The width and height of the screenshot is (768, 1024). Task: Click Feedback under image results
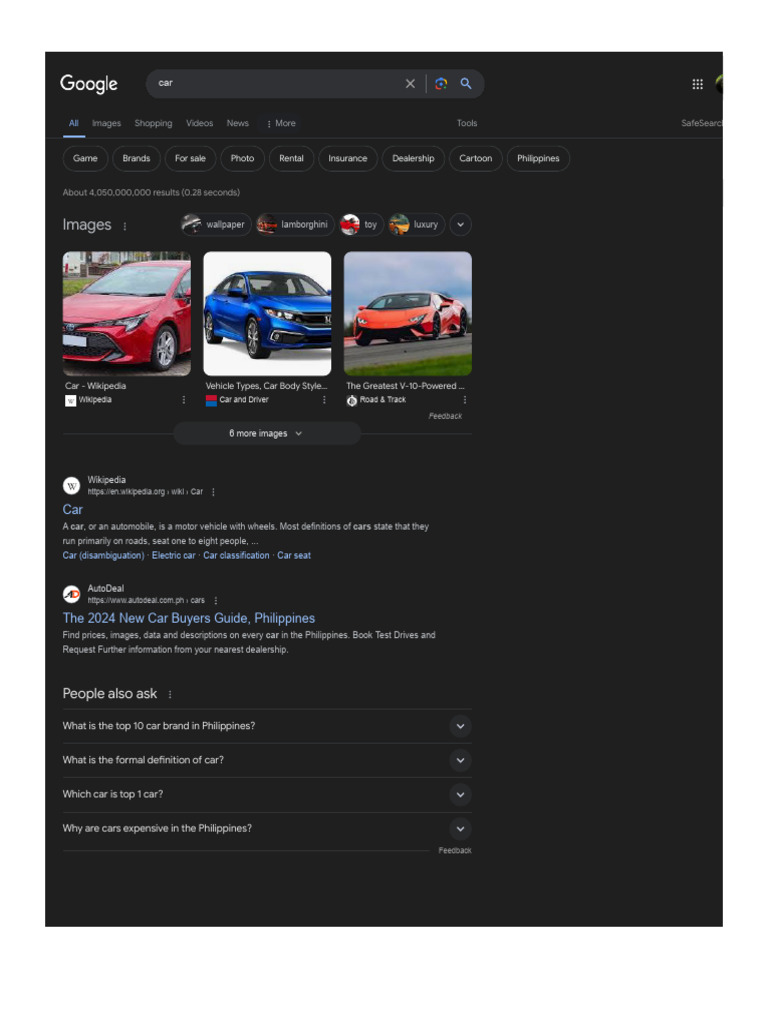click(445, 416)
